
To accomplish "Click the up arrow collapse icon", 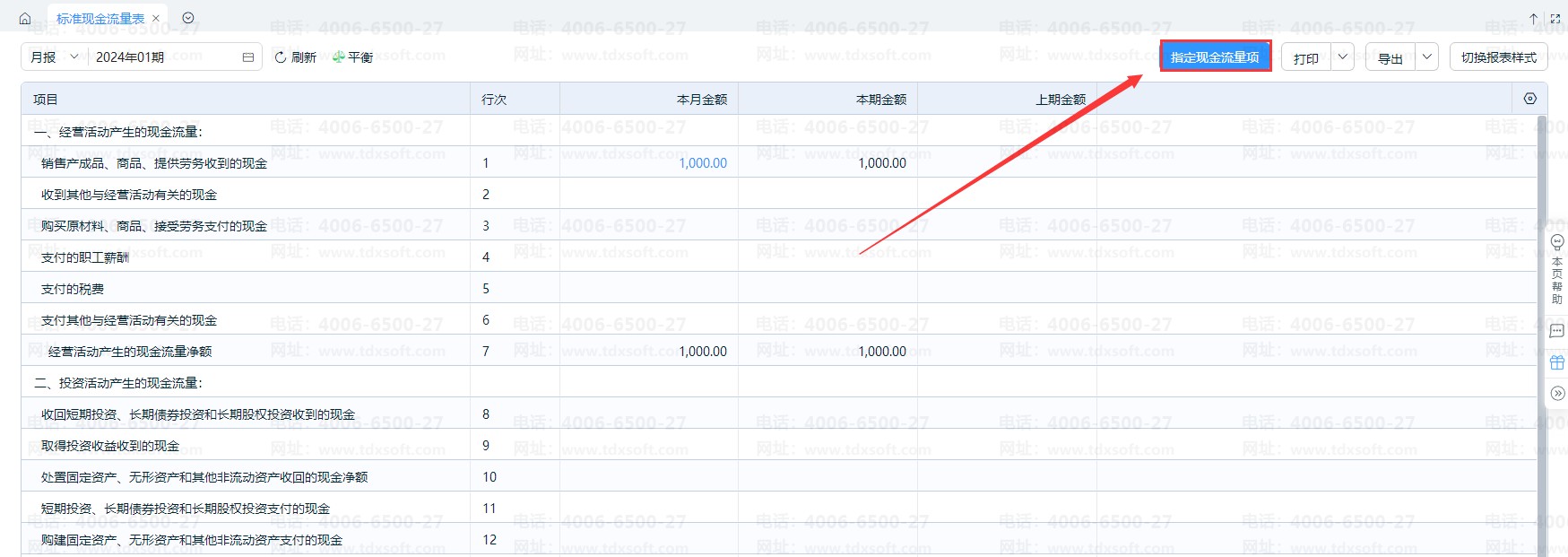I will (x=1533, y=18).
